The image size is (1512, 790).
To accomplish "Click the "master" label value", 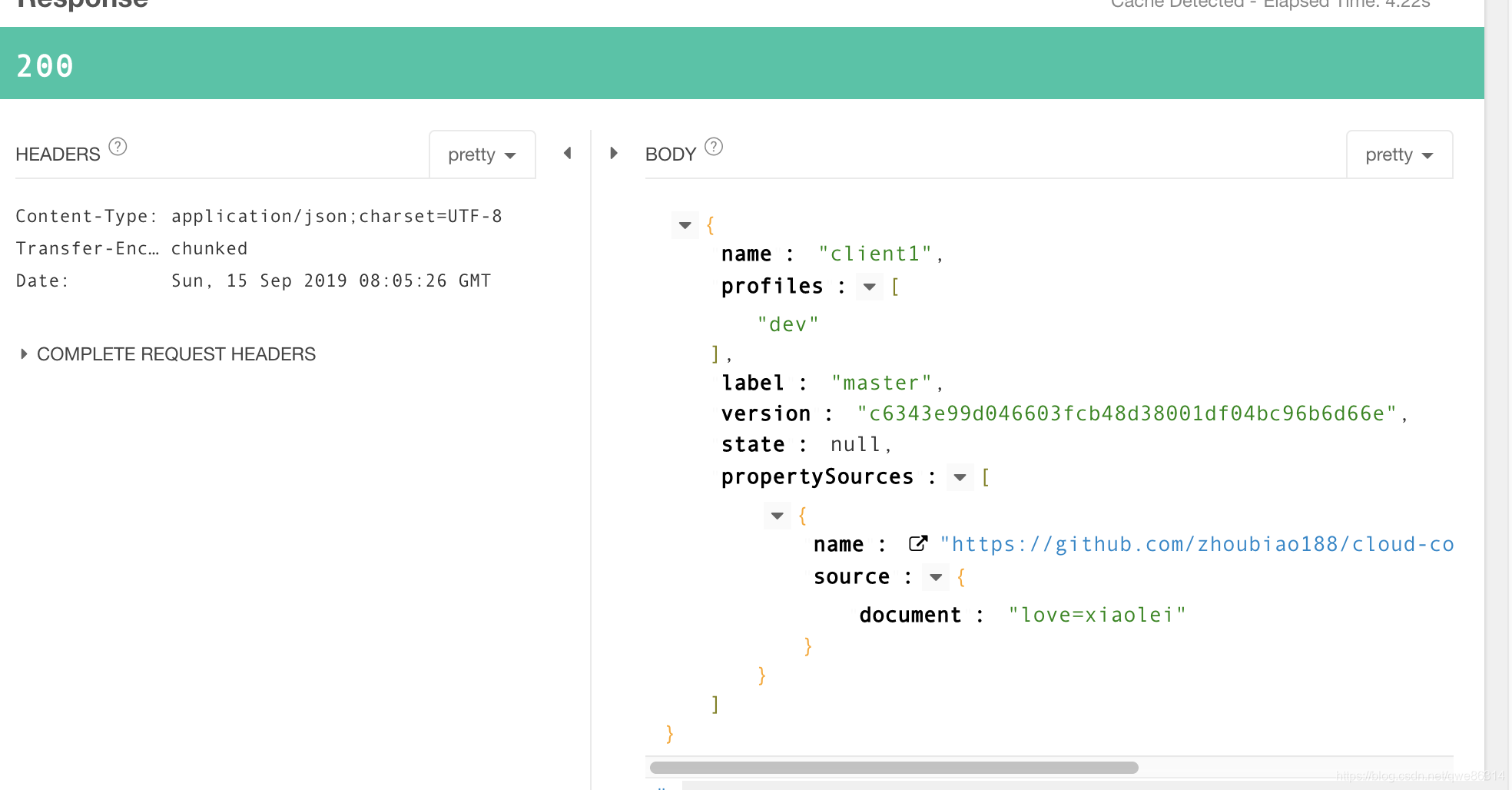I will click(882, 383).
